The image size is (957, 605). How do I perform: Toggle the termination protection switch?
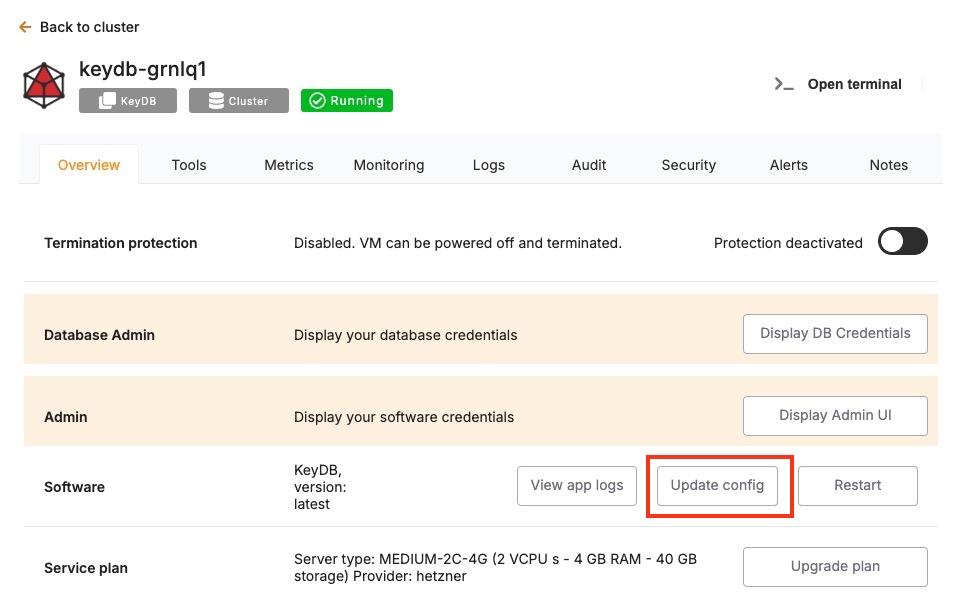click(x=902, y=242)
